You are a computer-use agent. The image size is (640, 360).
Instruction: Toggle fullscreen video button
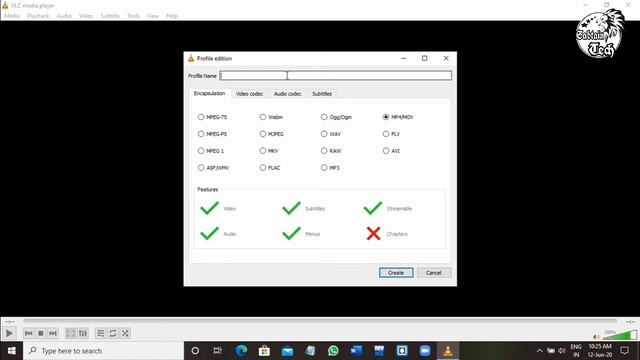[71, 333]
